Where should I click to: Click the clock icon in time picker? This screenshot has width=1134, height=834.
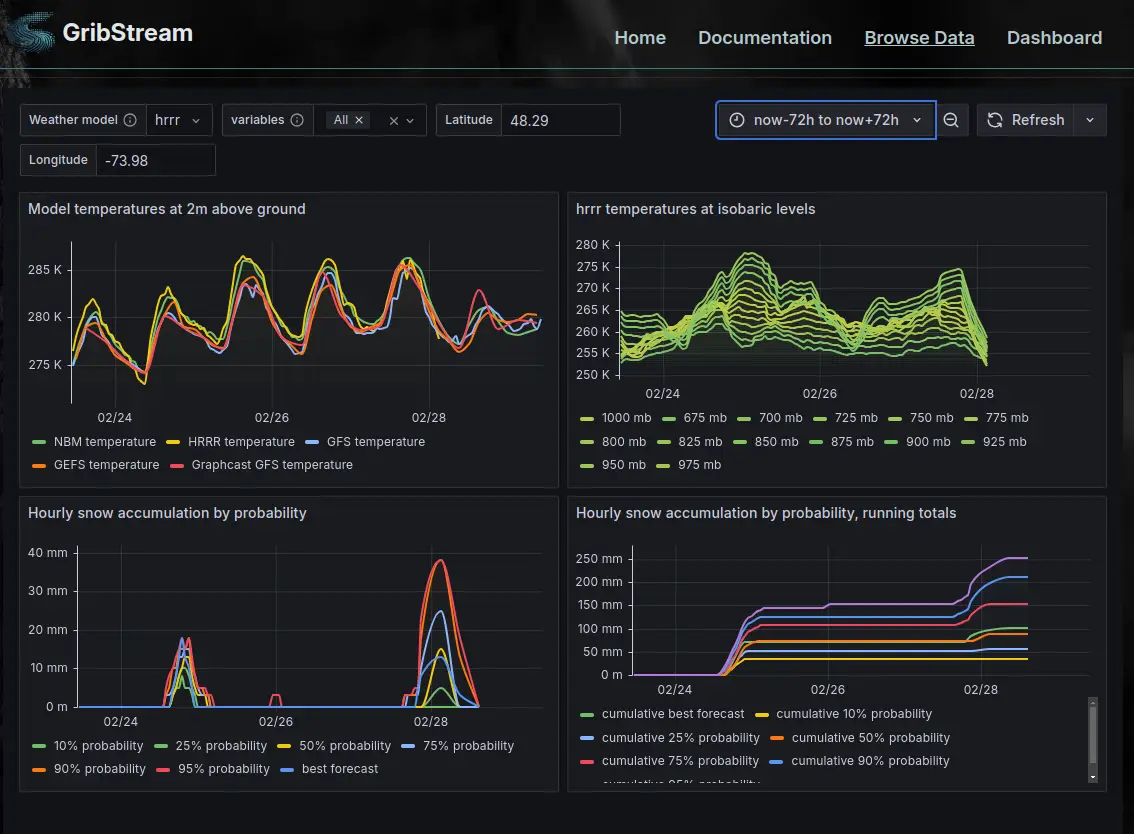(x=737, y=120)
